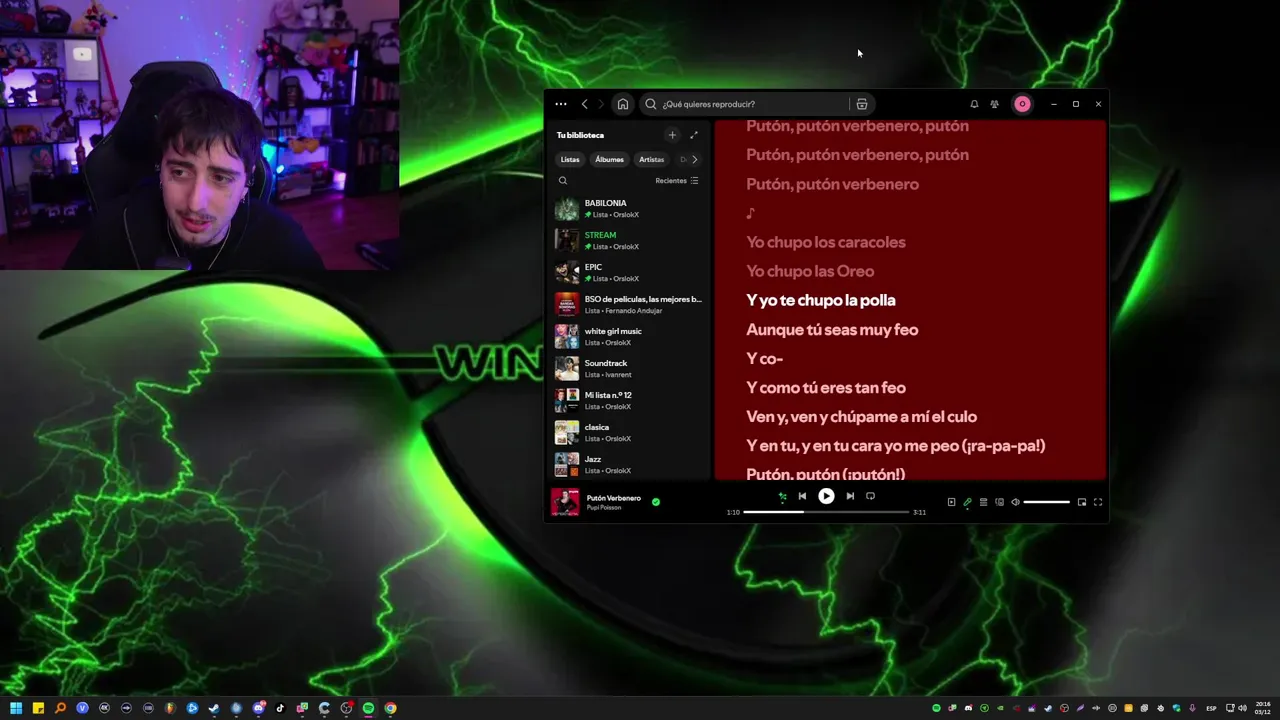Open the STREAM playlist
1280x720 pixels.
click(629, 241)
